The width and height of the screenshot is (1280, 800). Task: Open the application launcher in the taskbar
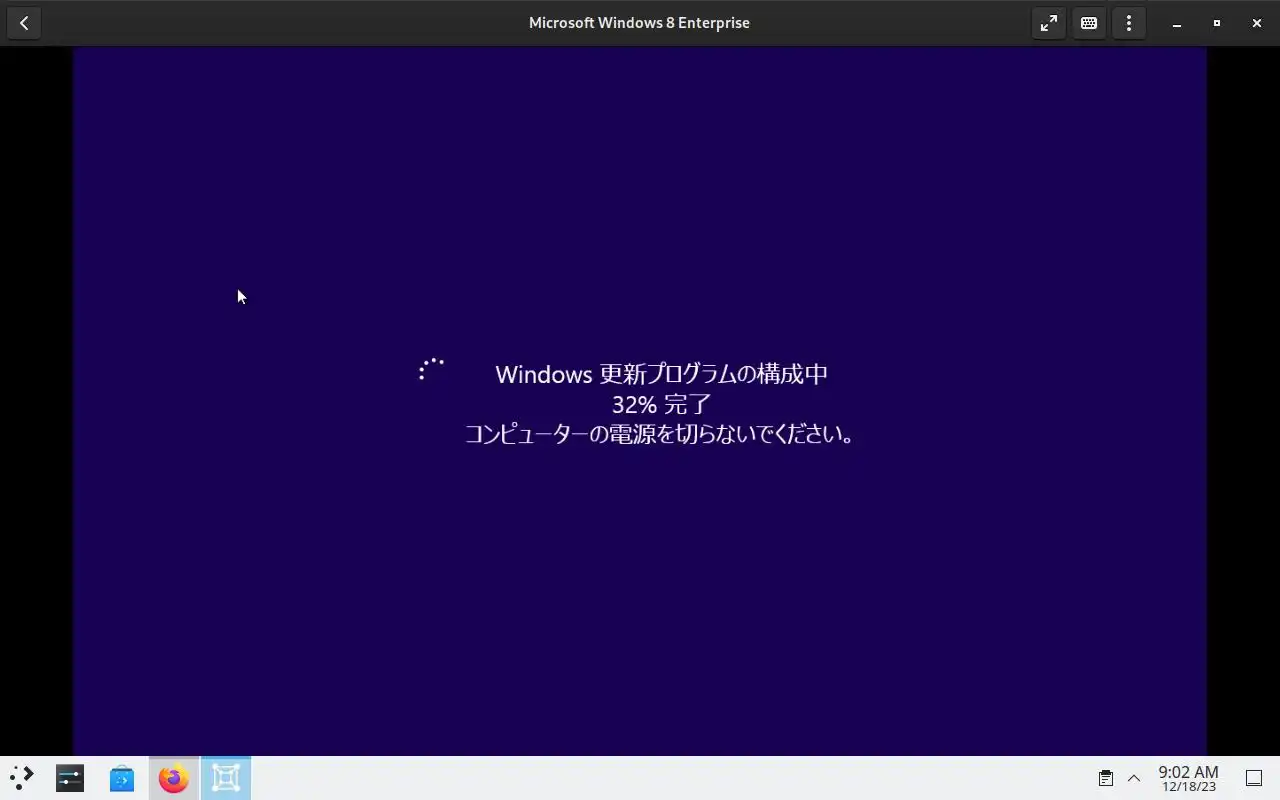pos(21,778)
